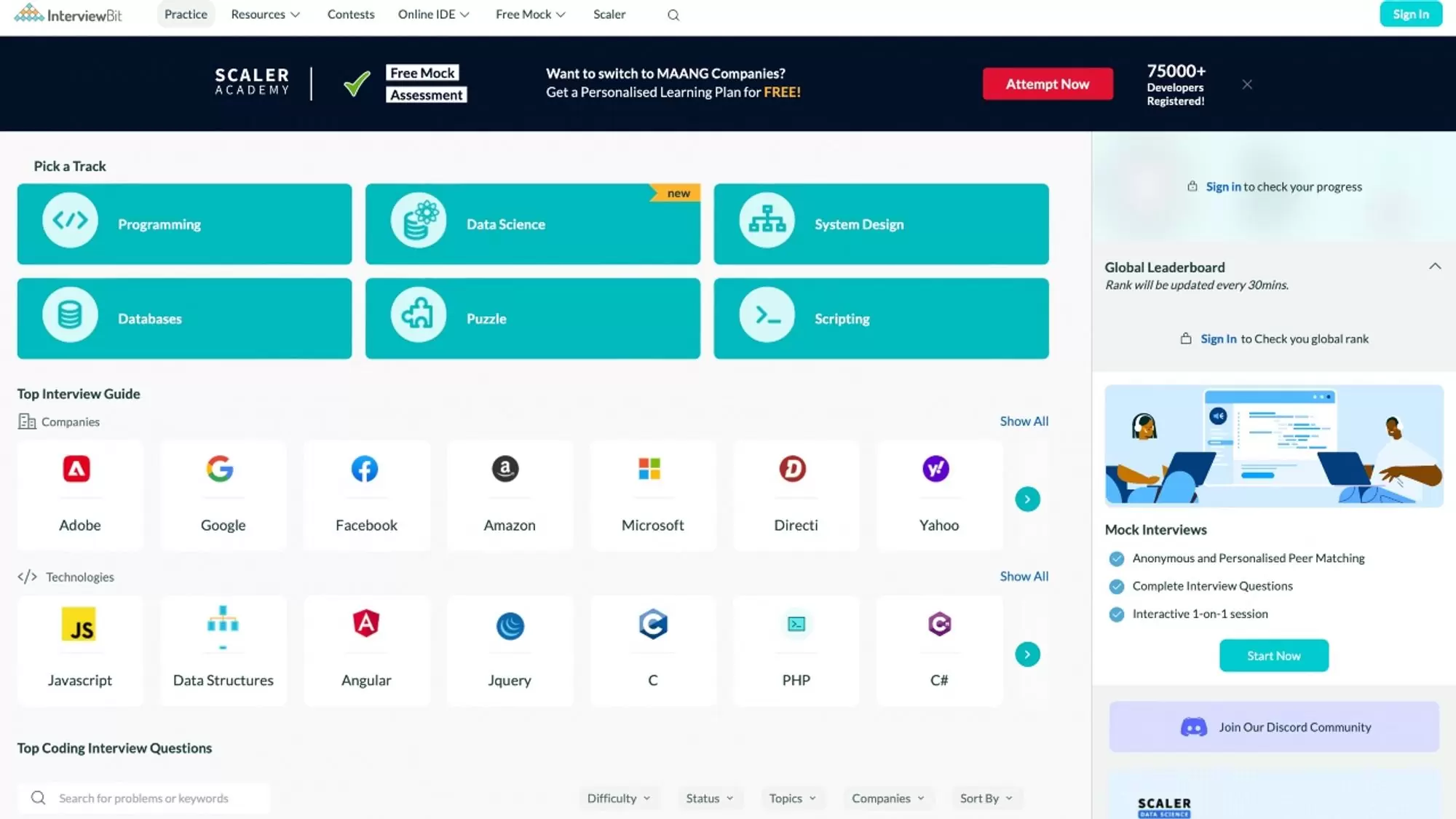Click Start Now for mock interviews
The image size is (1456, 819).
1274,656
